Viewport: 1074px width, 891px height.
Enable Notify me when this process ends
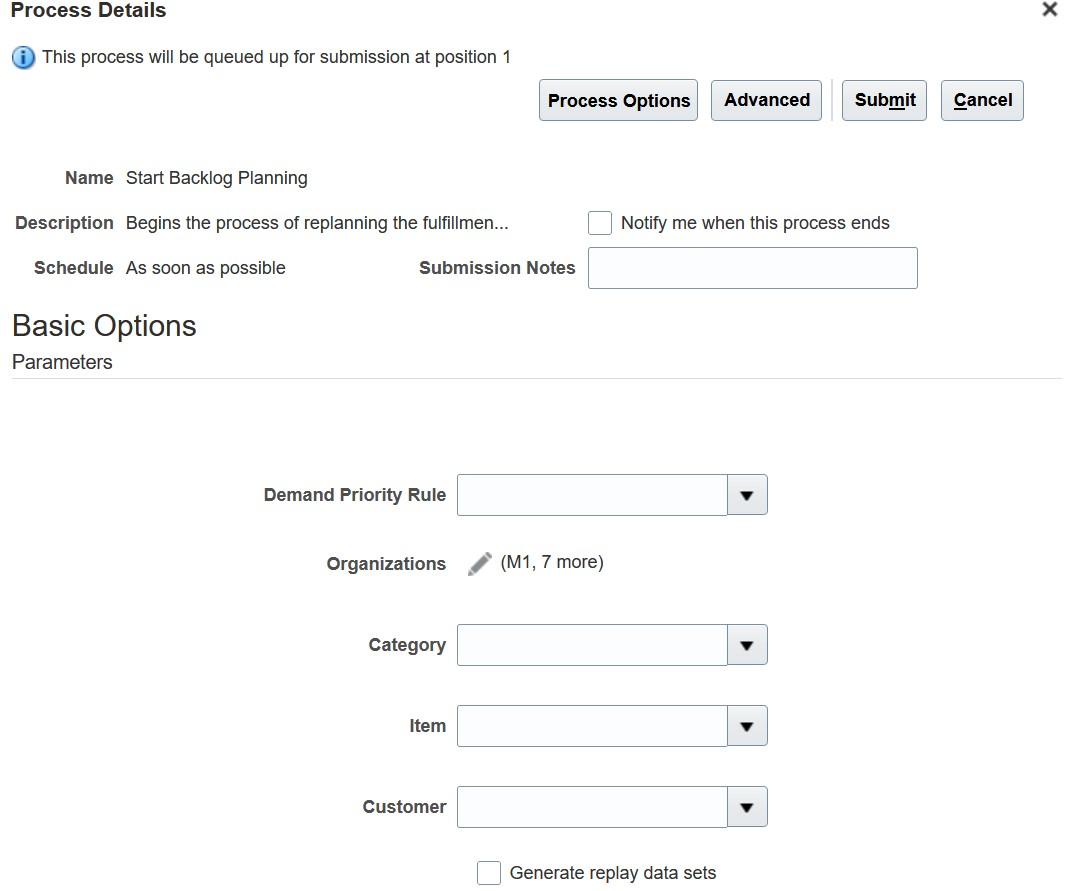click(x=600, y=223)
